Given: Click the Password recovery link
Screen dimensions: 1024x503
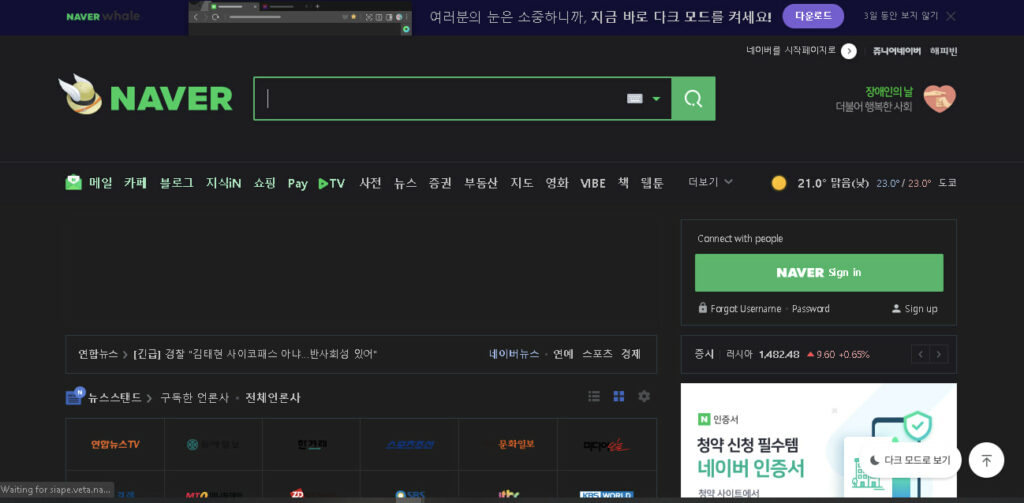Looking at the screenshot, I should 810,308.
